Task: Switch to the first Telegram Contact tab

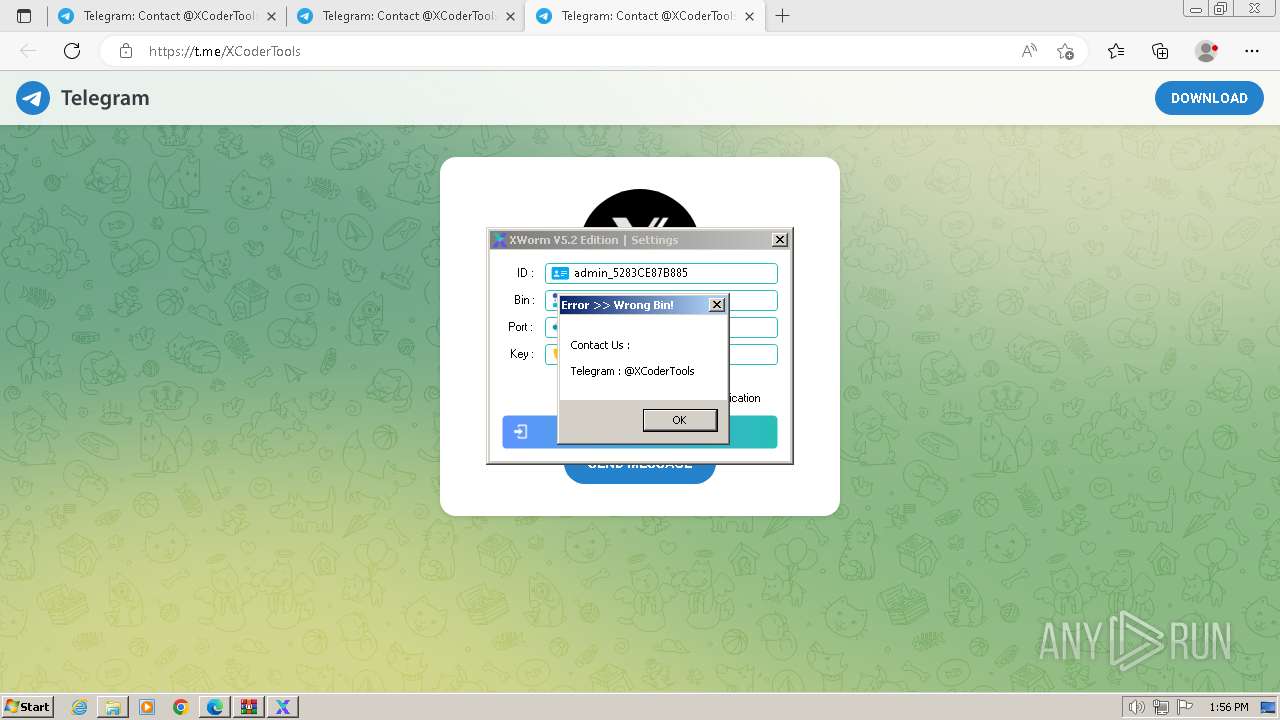Action: click(x=166, y=16)
